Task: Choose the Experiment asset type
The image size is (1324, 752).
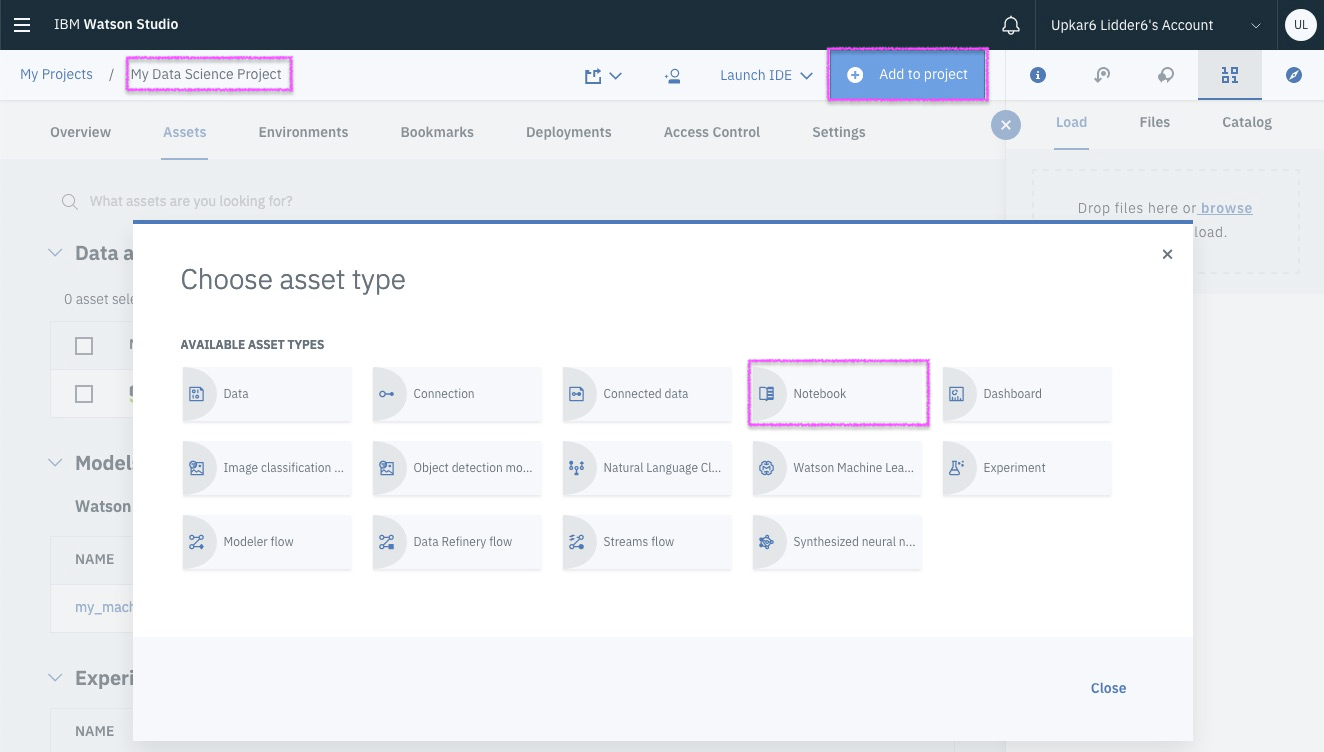Action: pyautogui.click(x=1027, y=468)
